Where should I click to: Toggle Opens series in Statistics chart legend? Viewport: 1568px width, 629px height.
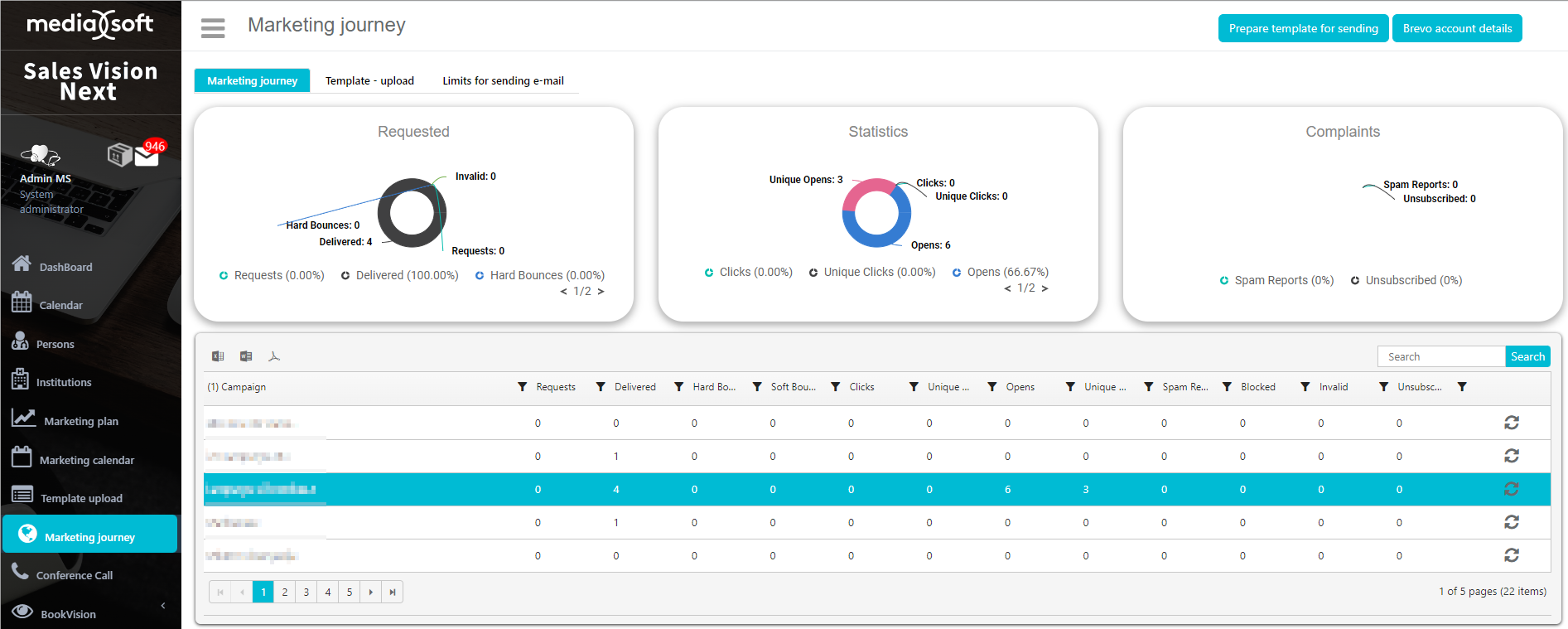point(1000,272)
